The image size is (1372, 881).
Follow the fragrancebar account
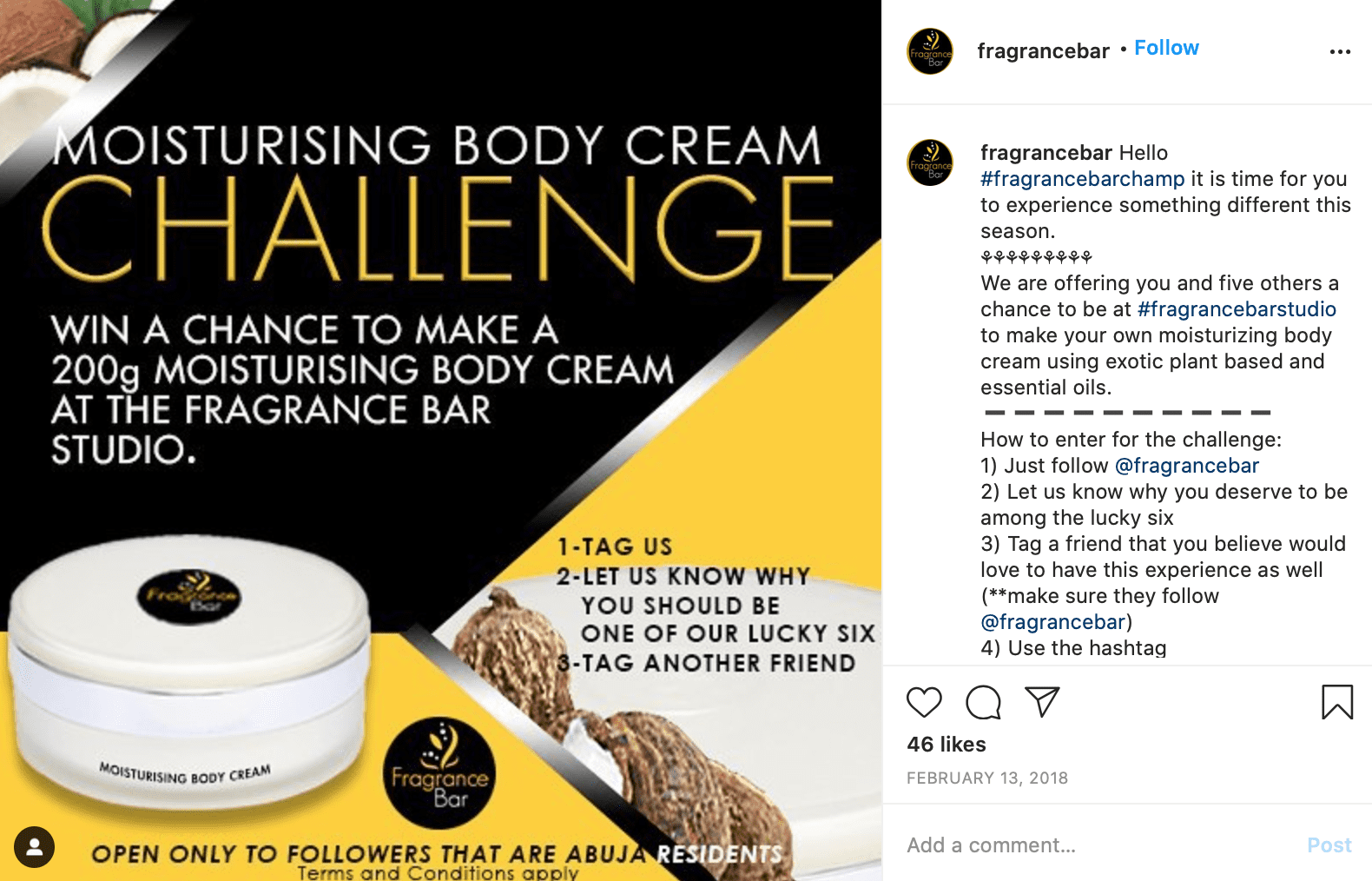pos(1166,48)
